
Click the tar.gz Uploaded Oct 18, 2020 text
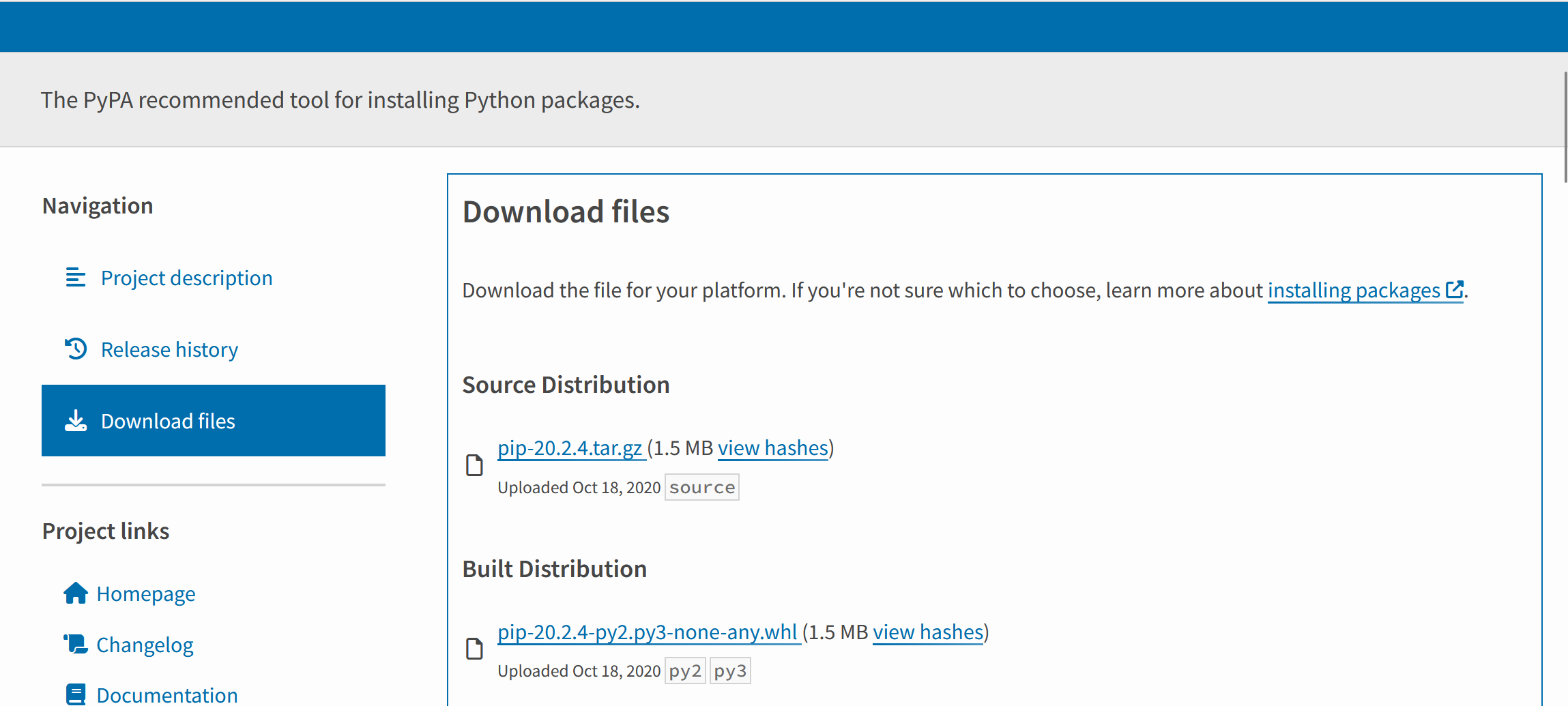pyautogui.click(x=579, y=488)
